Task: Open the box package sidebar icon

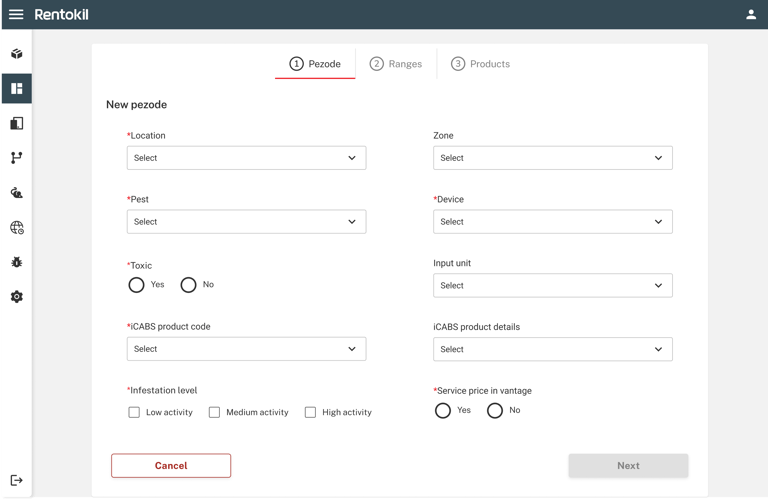Action: [x=17, y=54]
